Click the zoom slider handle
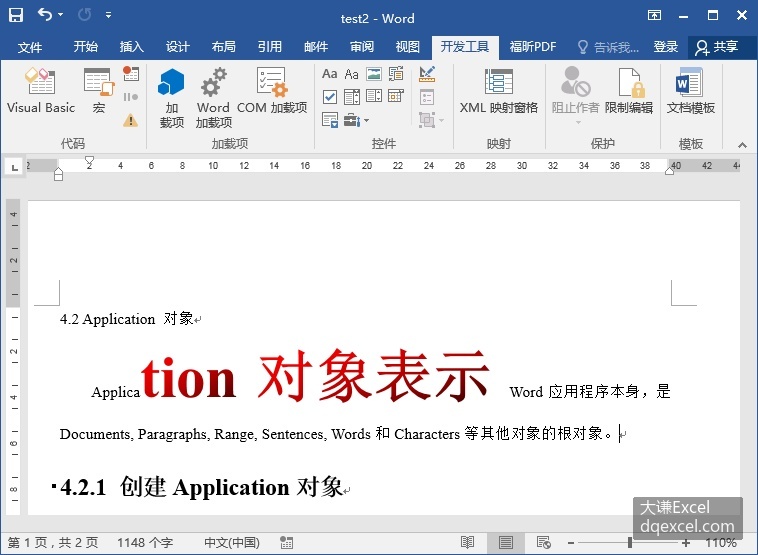The height and width of the screenshot is (555, 758). 630,543
